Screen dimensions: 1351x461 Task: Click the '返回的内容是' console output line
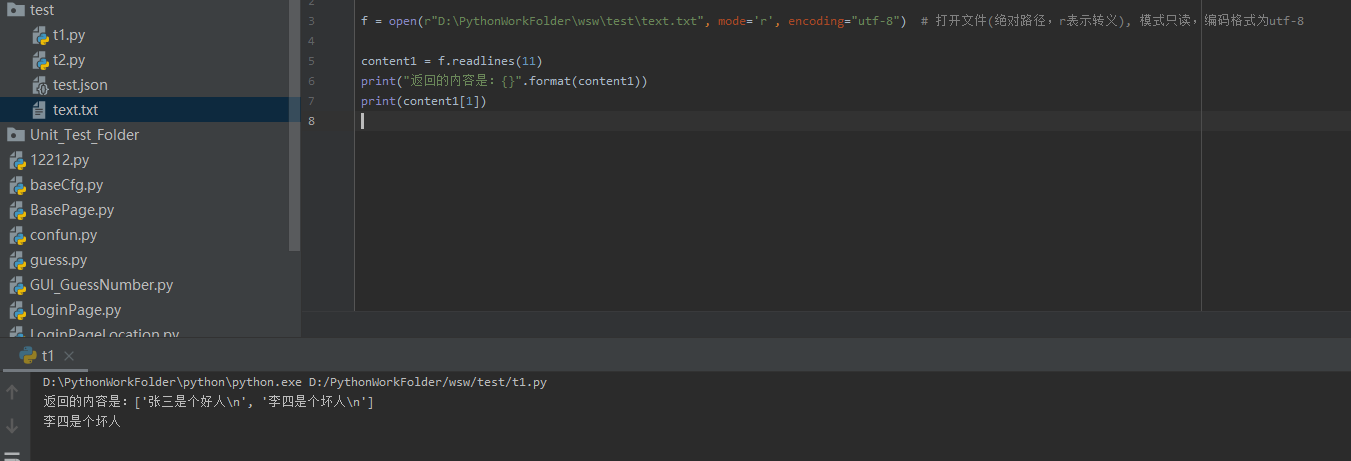click(x=209, y=402)
